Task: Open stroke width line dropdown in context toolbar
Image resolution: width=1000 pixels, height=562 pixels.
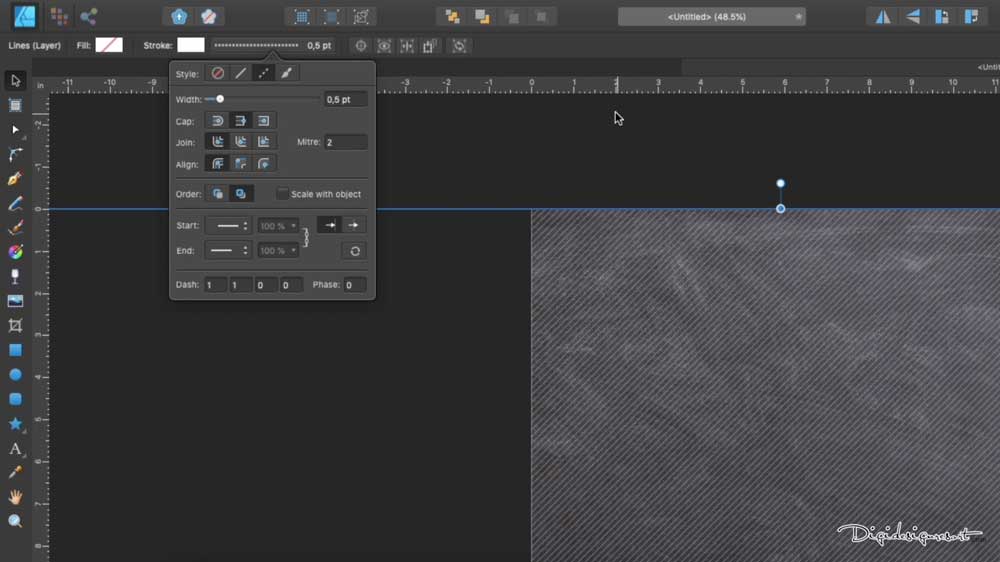Action: point(256,45)
